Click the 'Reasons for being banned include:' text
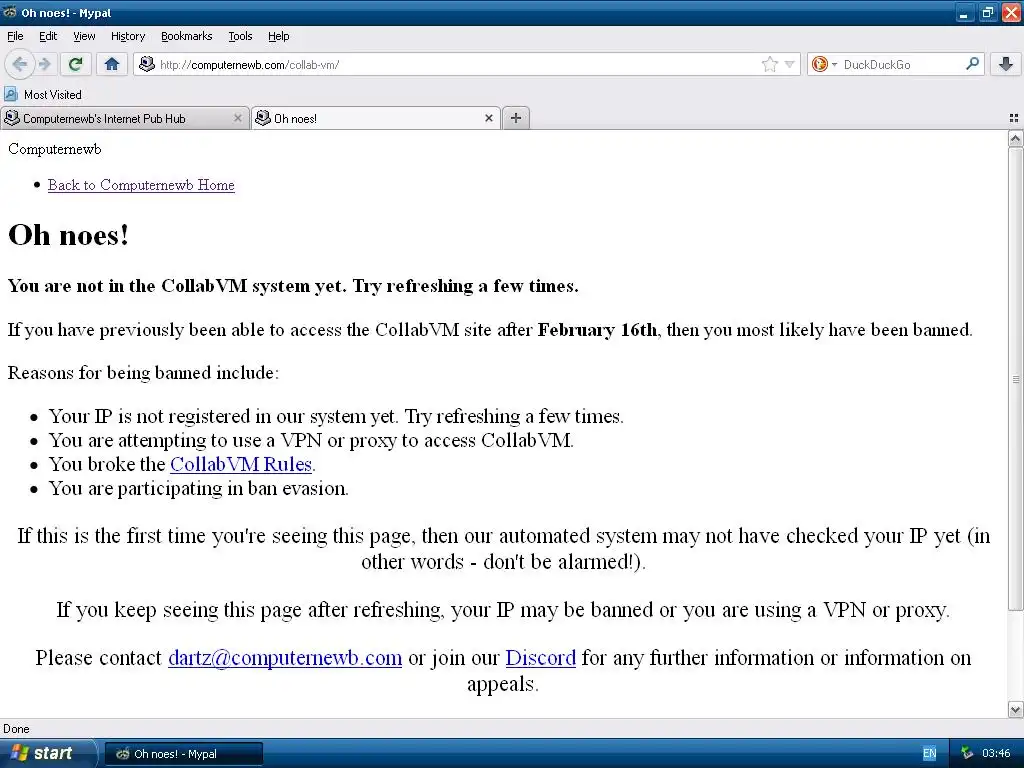This screenshot has width=1024, height=768. 143,373
